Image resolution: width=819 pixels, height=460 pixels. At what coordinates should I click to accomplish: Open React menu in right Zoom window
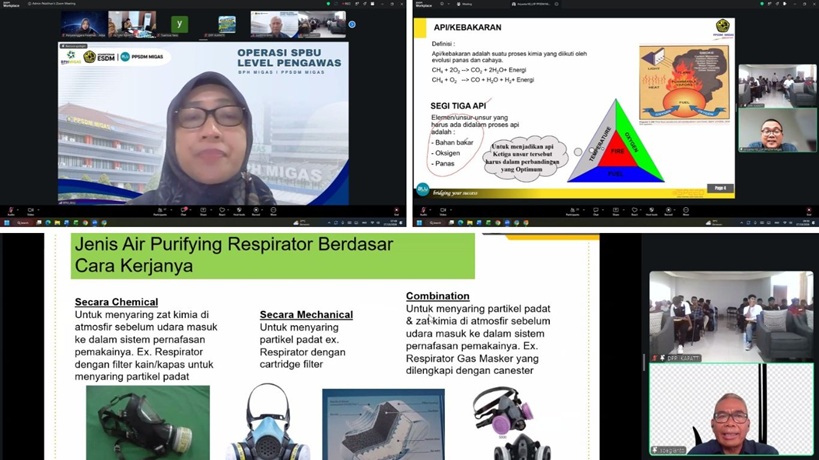634,210
